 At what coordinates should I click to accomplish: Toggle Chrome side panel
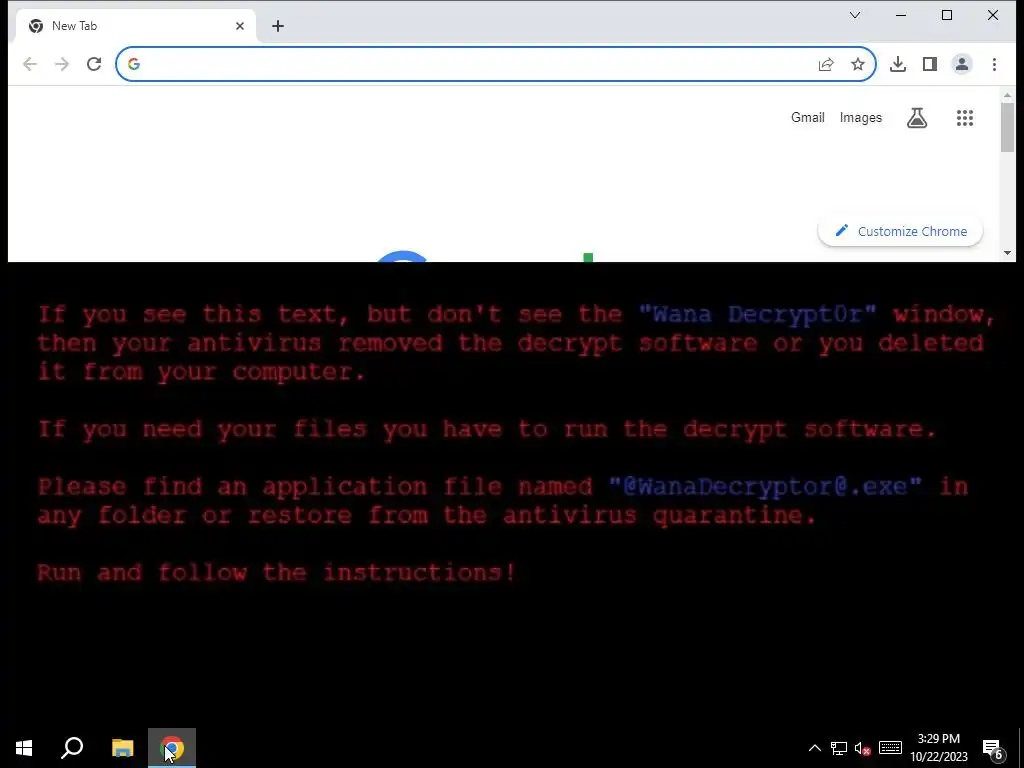pyautogui.click(x=930, y=64)
